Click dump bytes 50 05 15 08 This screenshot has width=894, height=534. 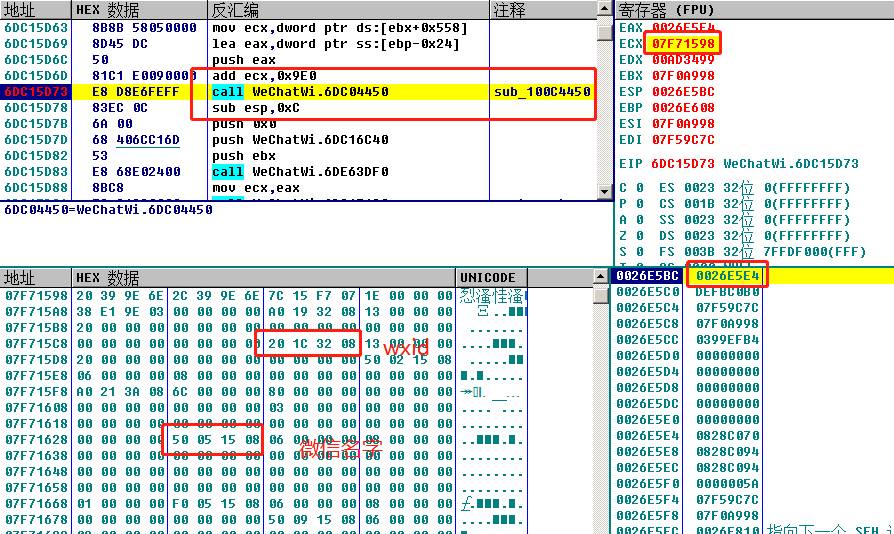pos(216,439)
